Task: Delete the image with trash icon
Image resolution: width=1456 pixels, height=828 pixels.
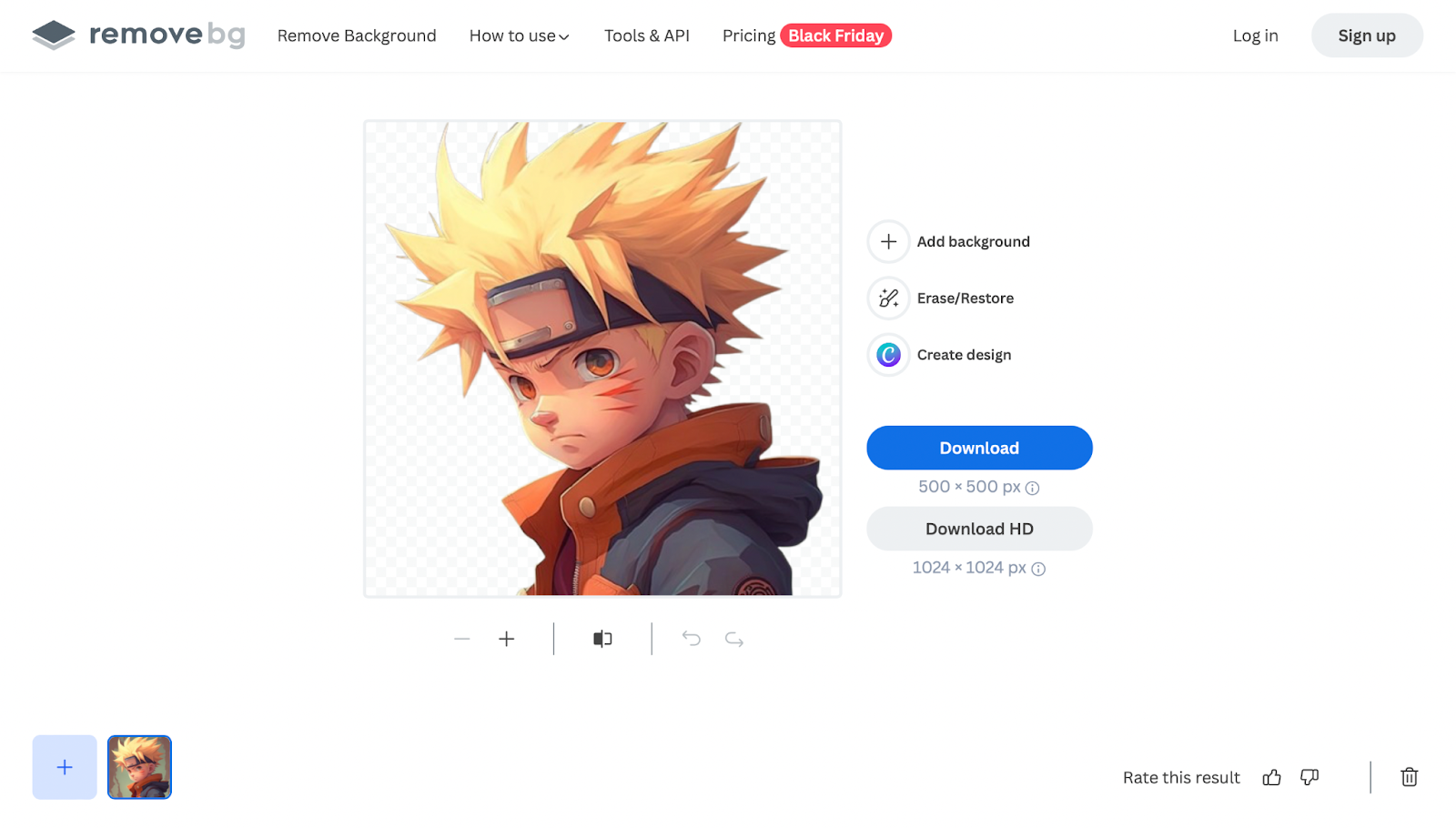Action: point(1410,777)
